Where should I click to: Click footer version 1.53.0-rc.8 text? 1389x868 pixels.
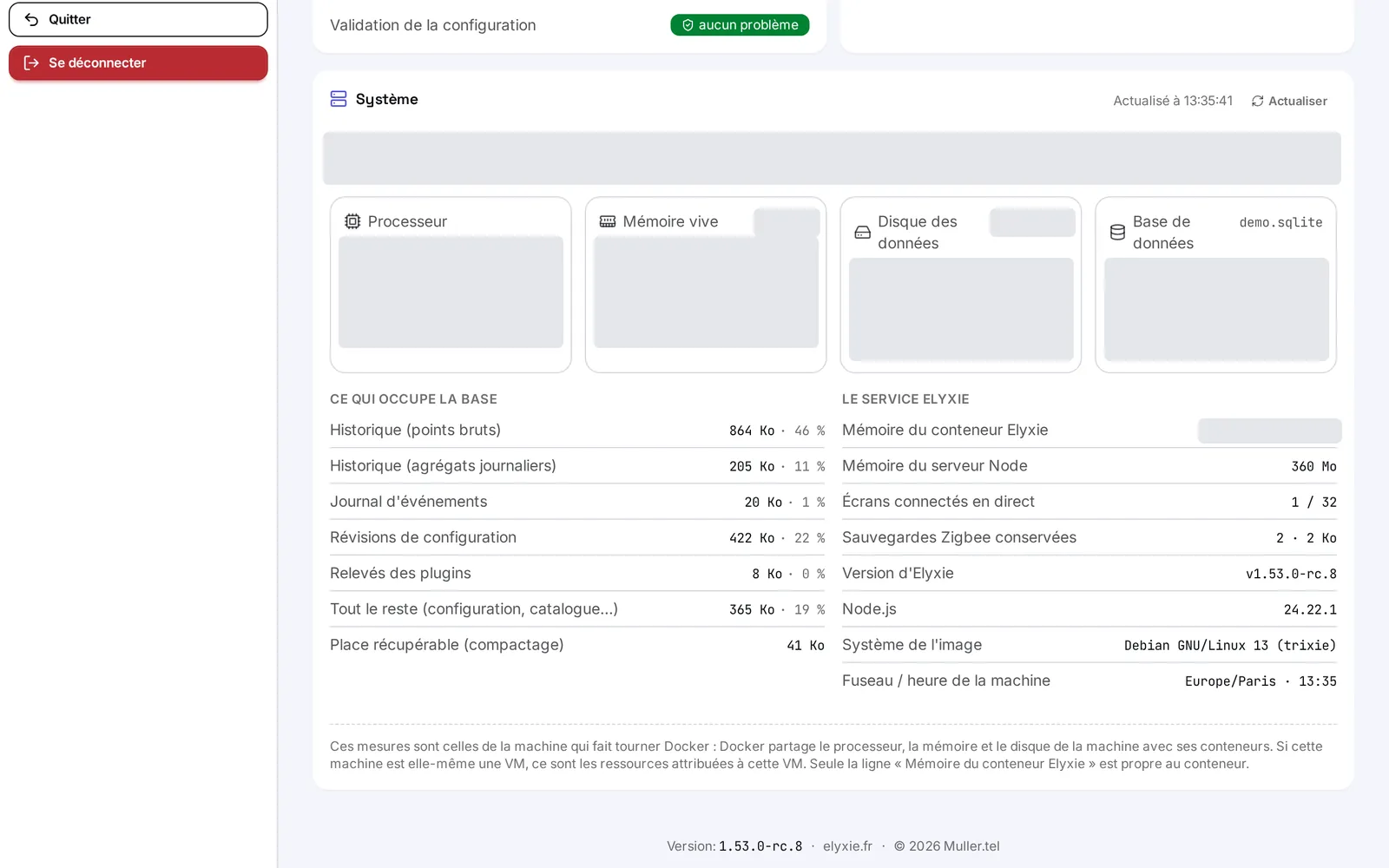(760, 845)
